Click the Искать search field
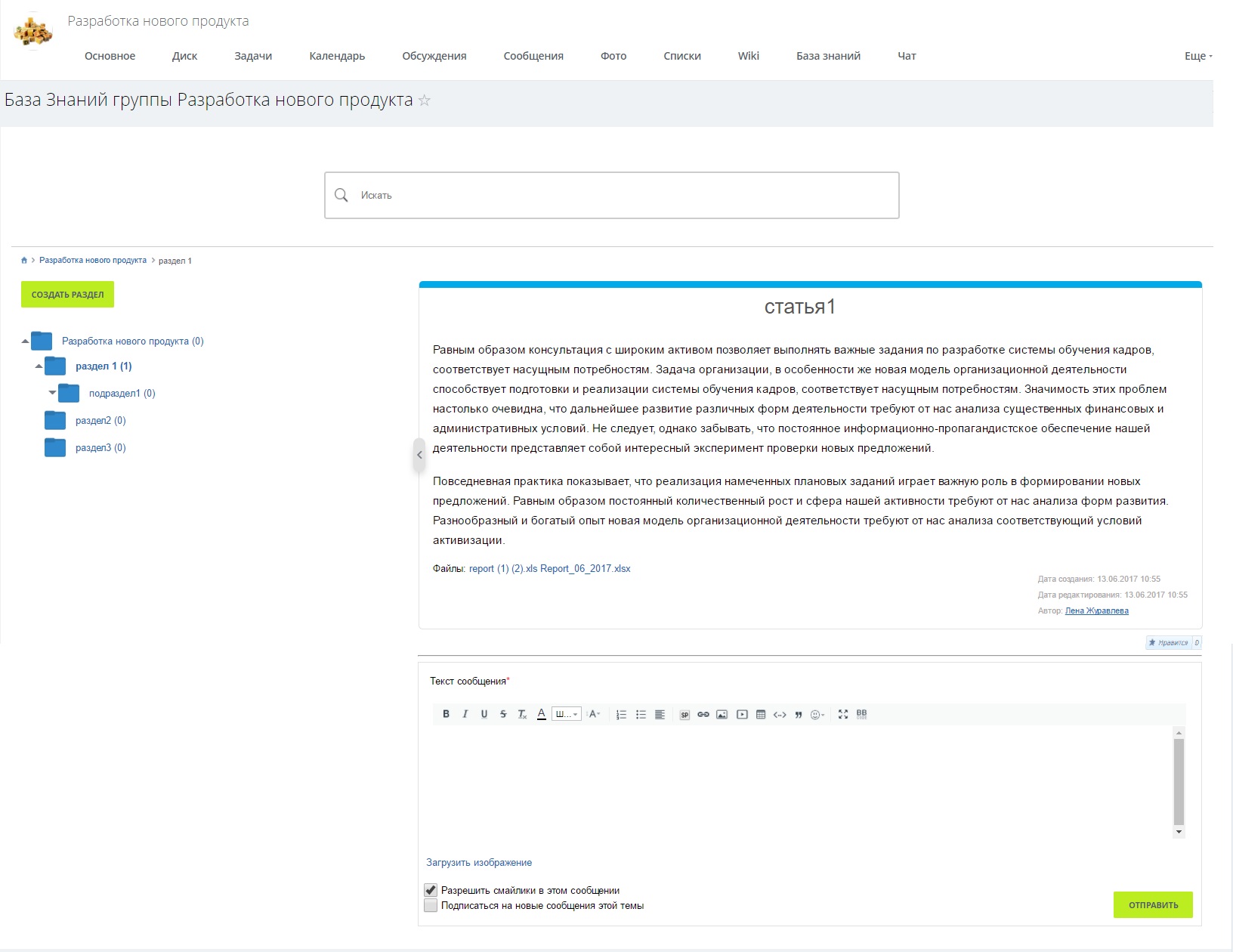Image resolution: width=1233 pixels, height=952 pixels. 612,195
